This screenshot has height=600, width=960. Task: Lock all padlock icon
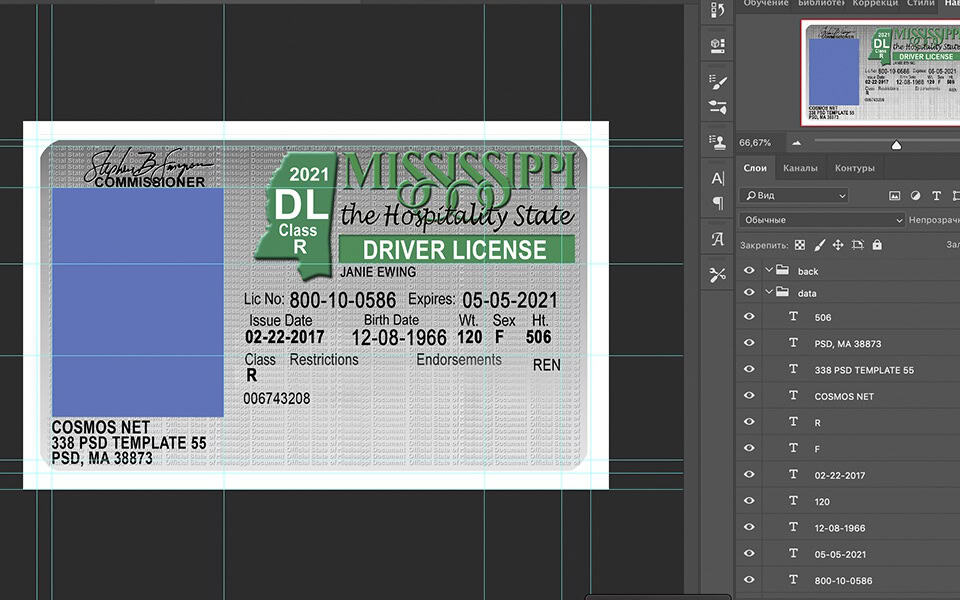pyautogui.click(x=877, y=245)
